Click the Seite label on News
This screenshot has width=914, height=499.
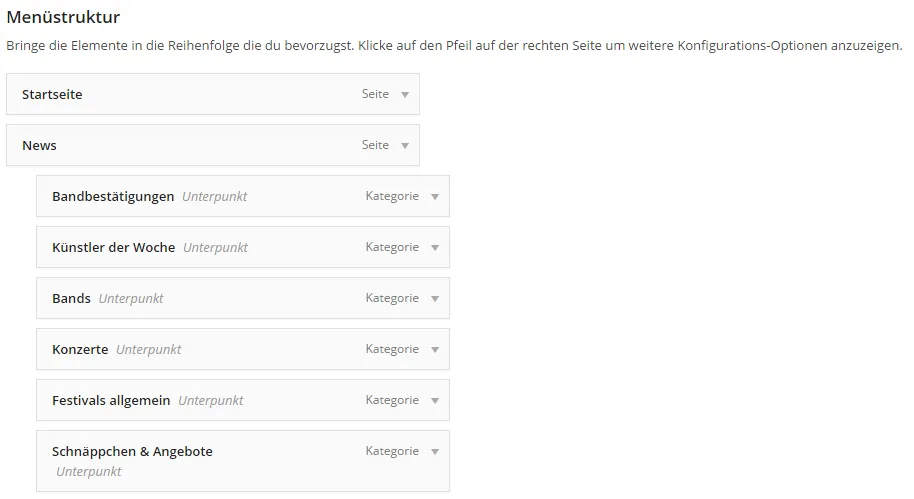tap(375, 145)
